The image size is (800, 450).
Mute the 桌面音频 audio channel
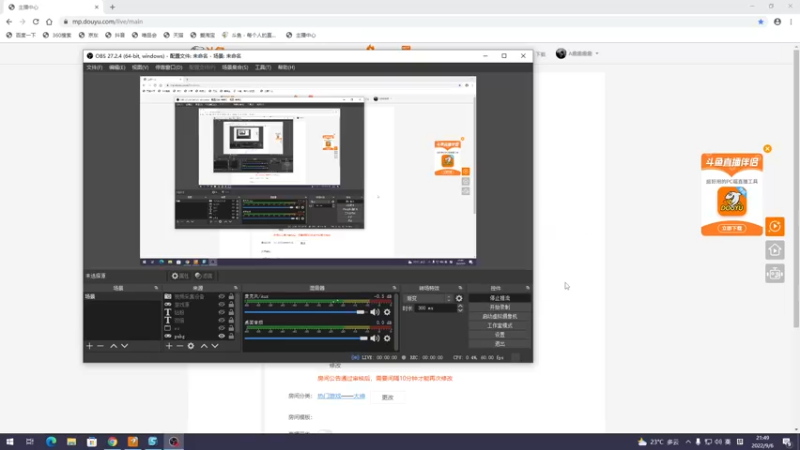pos(375,338)
